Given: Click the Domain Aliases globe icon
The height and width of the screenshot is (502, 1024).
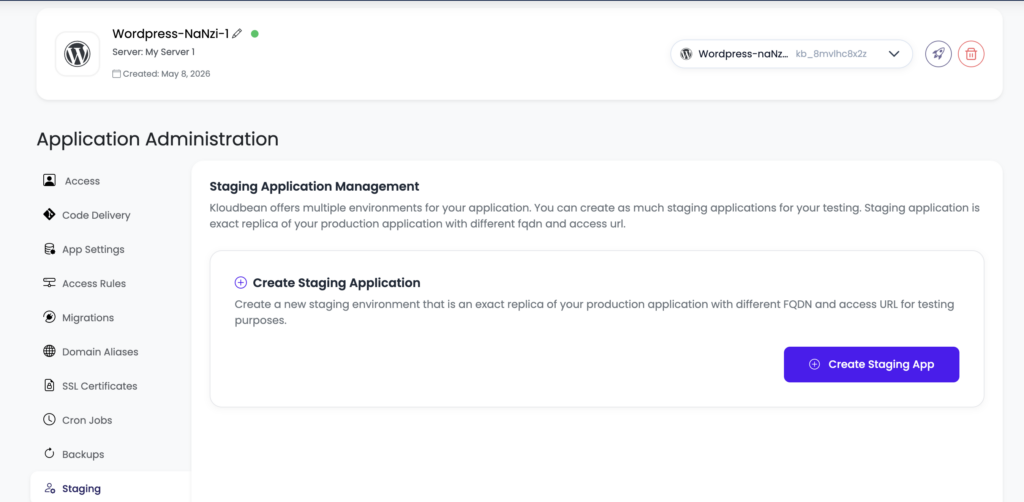Looking at the screenshot, I should pos(49,351).
